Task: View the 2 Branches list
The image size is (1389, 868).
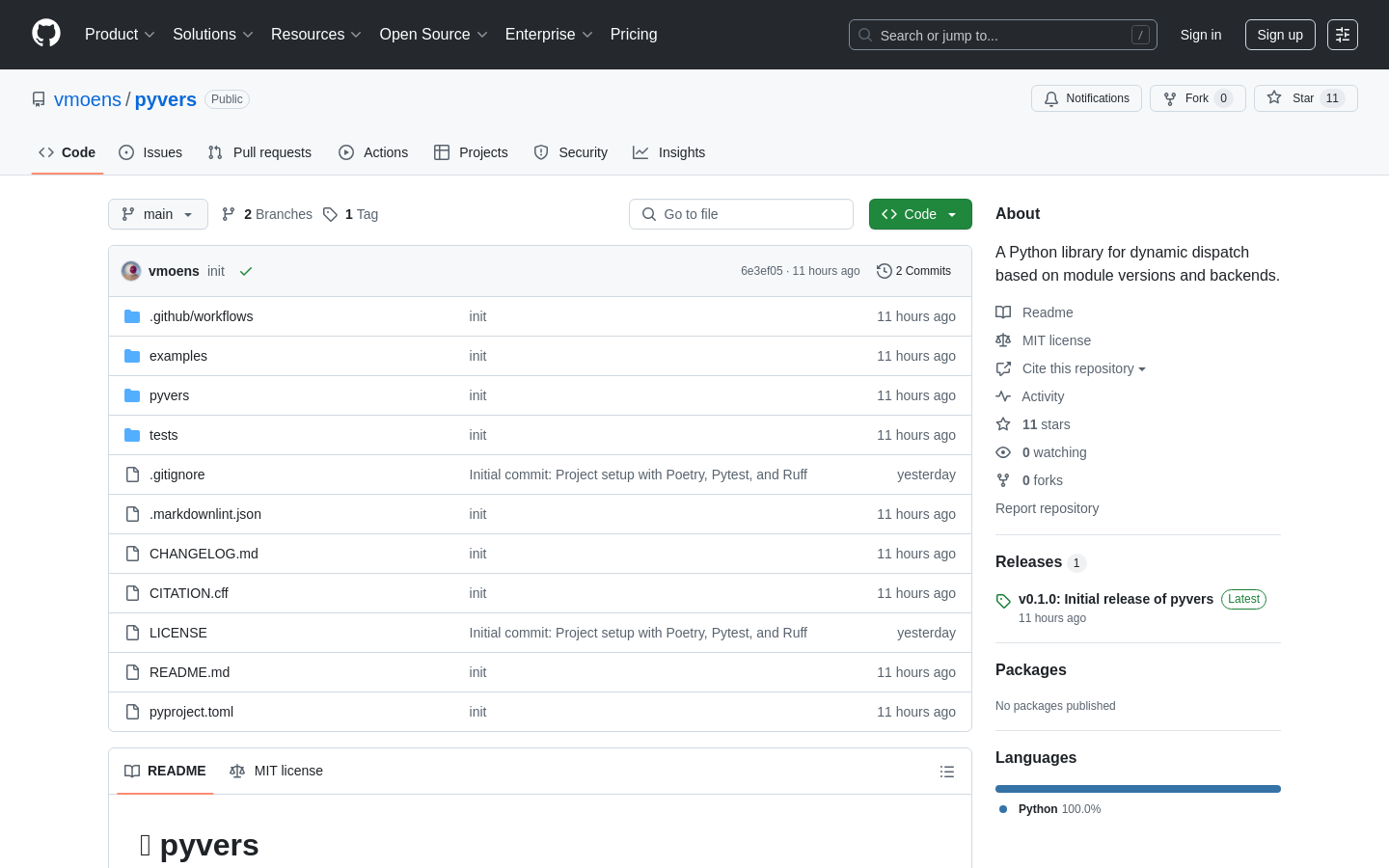Action: [x=266, y=214]
